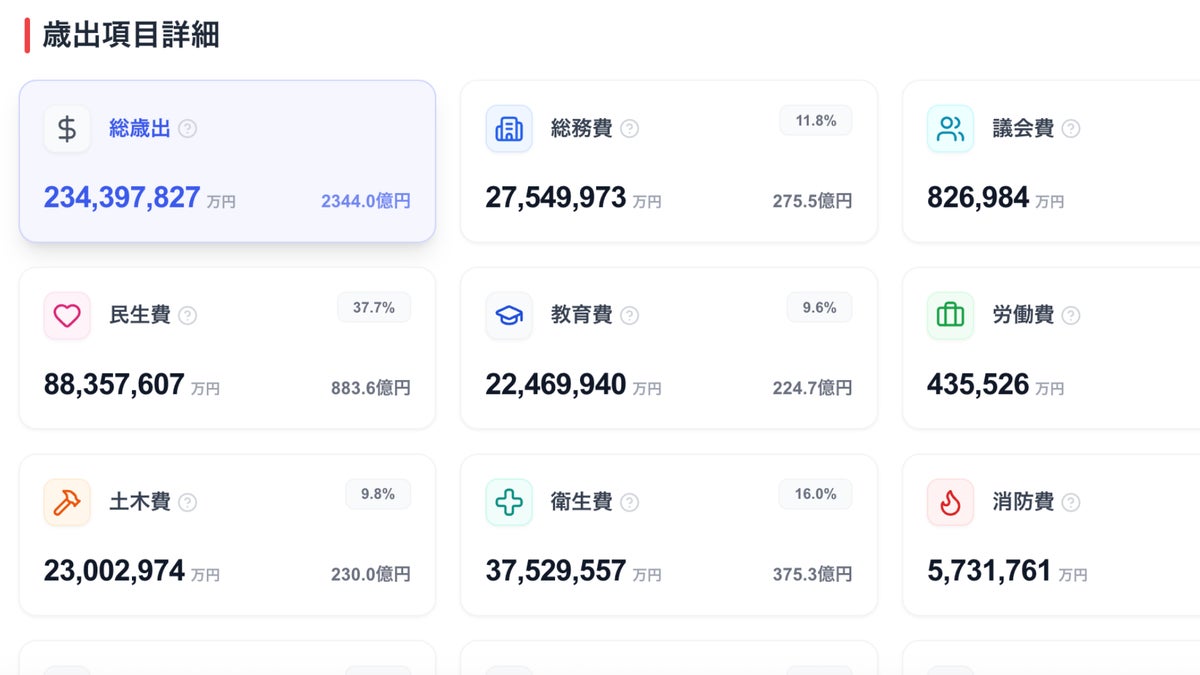This screenshot has height=675, width=1200.
Task: Show help info beside 民生費 label
Action: (187, 316)
